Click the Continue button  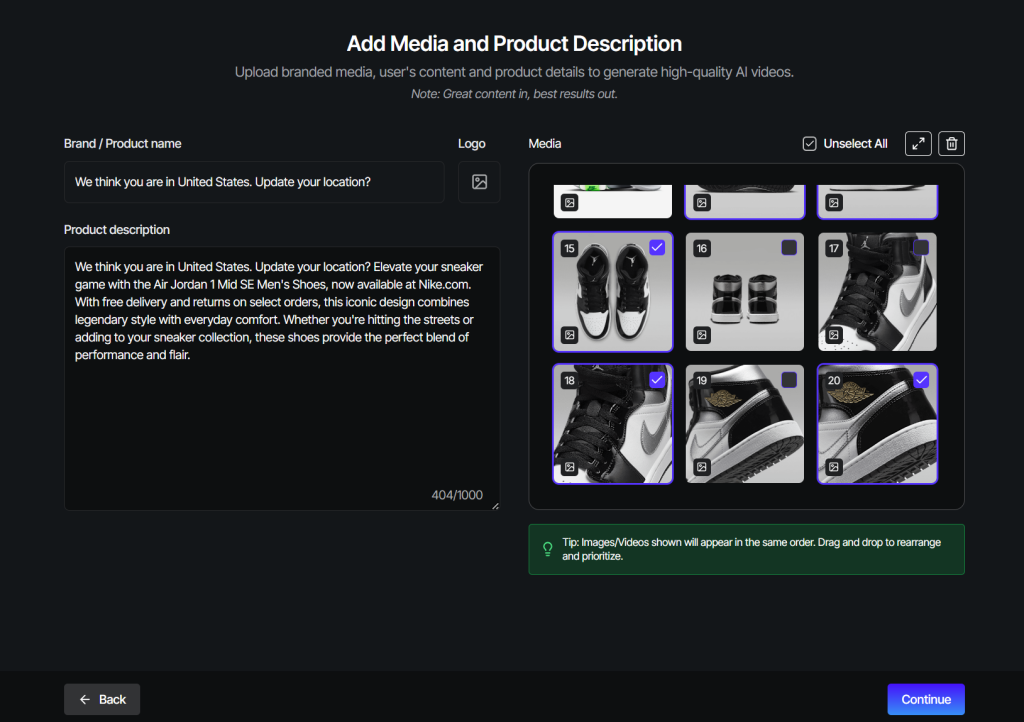925,699
